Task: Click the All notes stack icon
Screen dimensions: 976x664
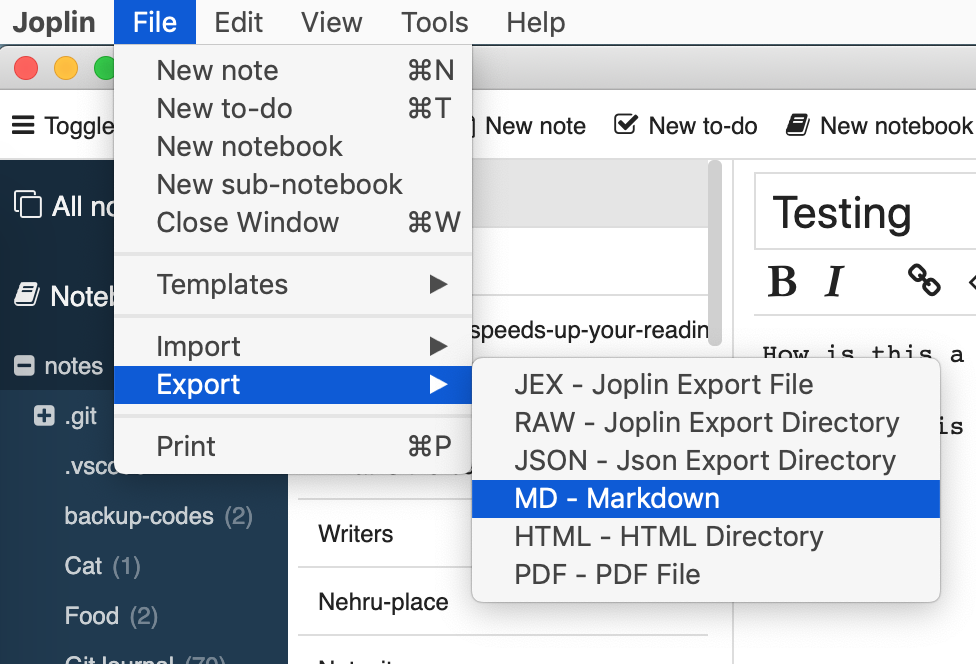Action: pos(28,205)
